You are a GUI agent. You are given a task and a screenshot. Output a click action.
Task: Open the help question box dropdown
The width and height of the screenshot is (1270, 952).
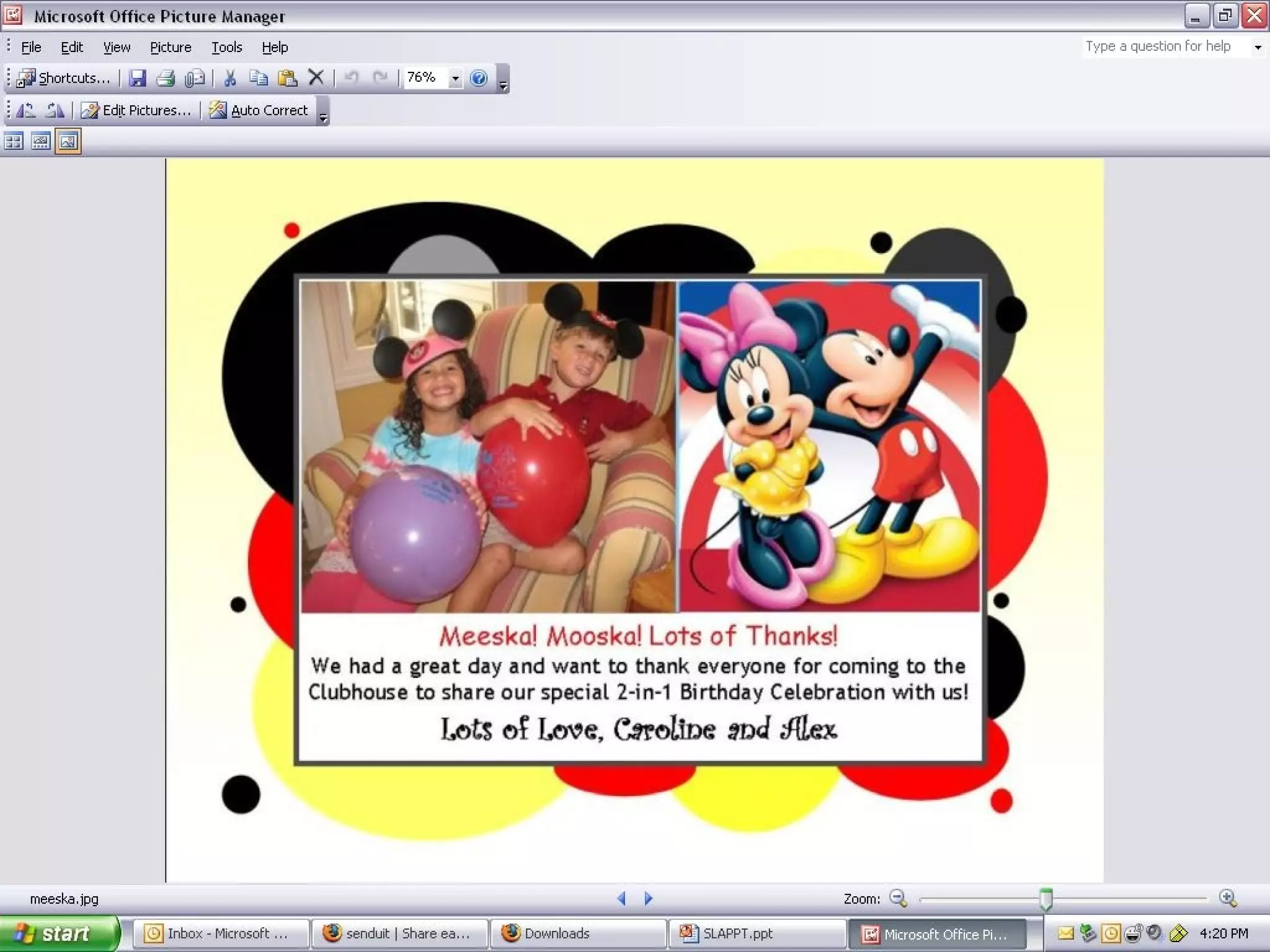pyautogui.click(x=1258, y=47)
